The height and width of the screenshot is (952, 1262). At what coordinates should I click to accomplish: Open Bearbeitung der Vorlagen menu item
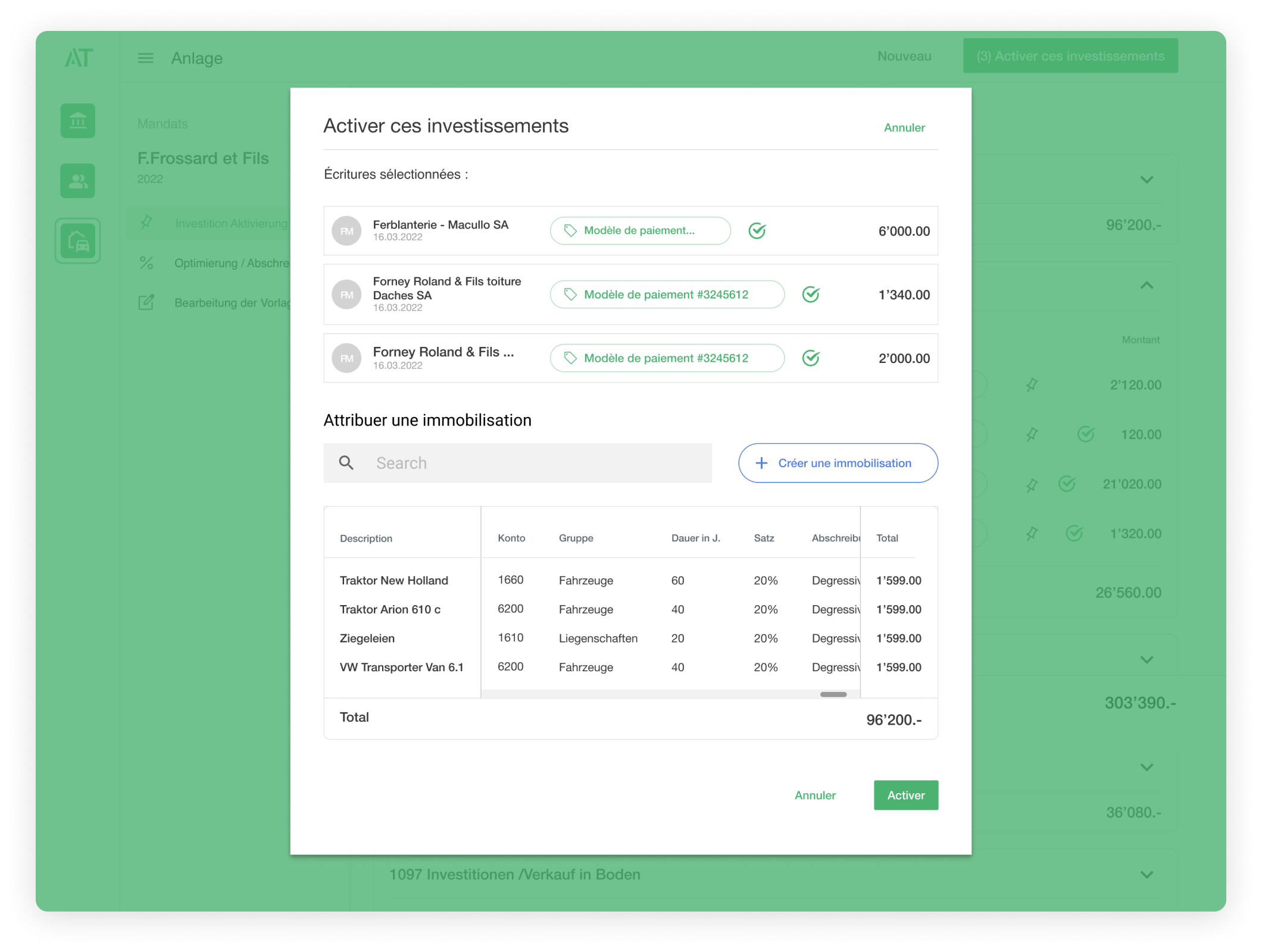(x=232, y=303)
